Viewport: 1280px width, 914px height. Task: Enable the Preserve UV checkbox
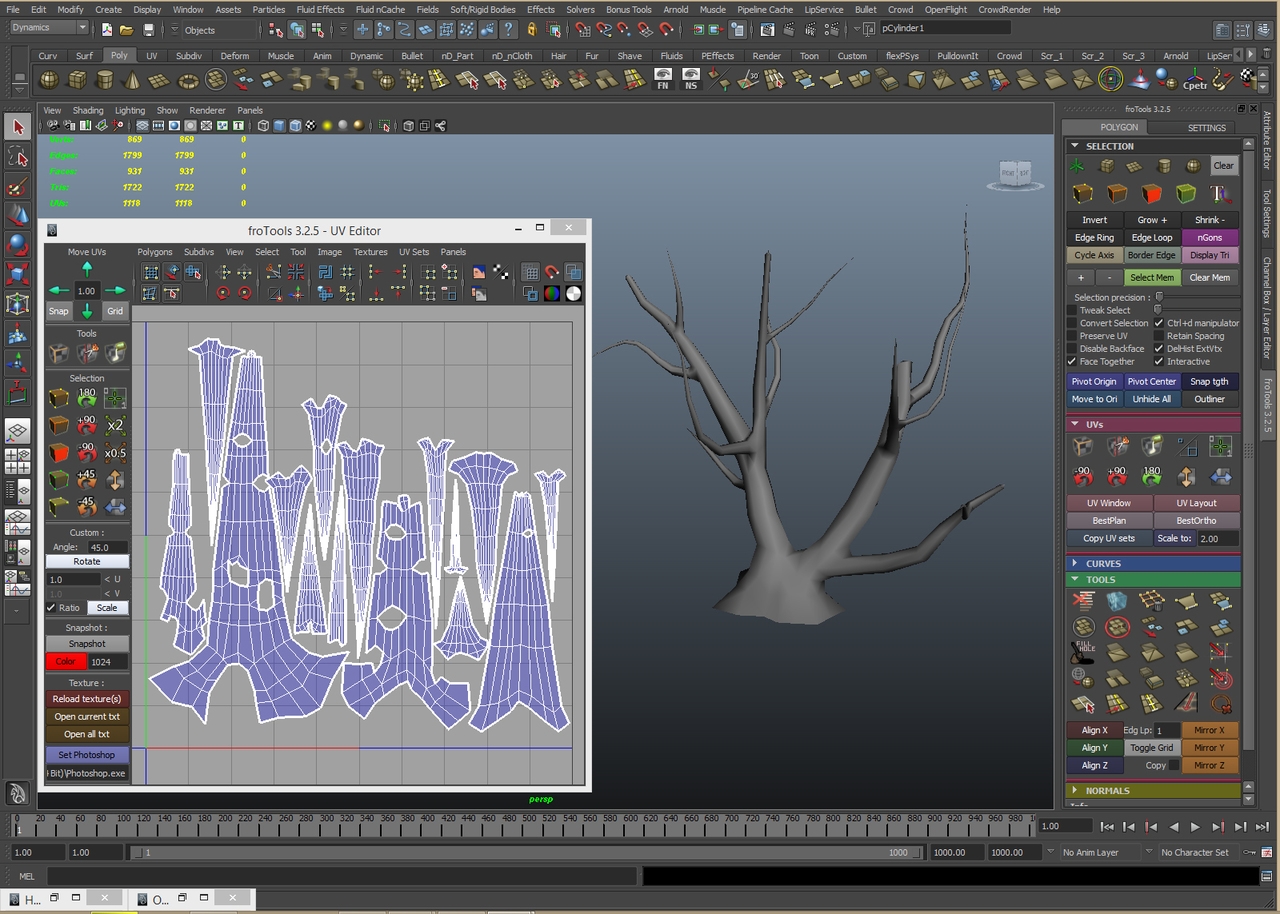1073,336
